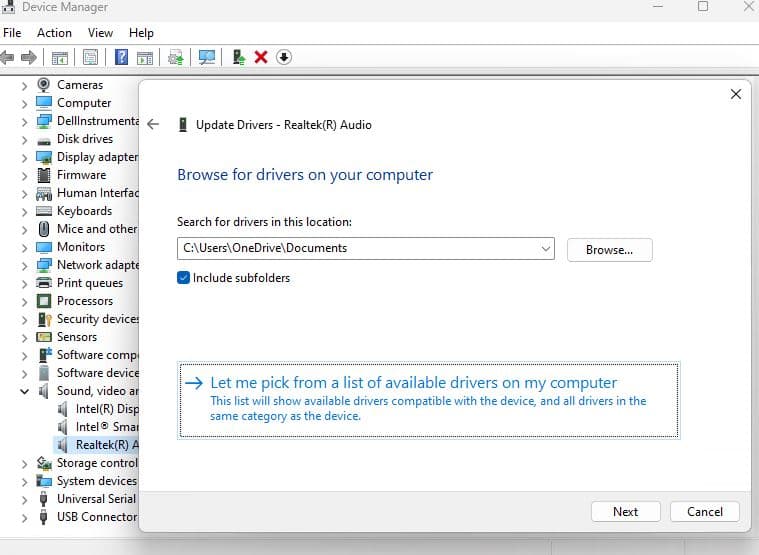Click the Next button

tap(625, 511)
